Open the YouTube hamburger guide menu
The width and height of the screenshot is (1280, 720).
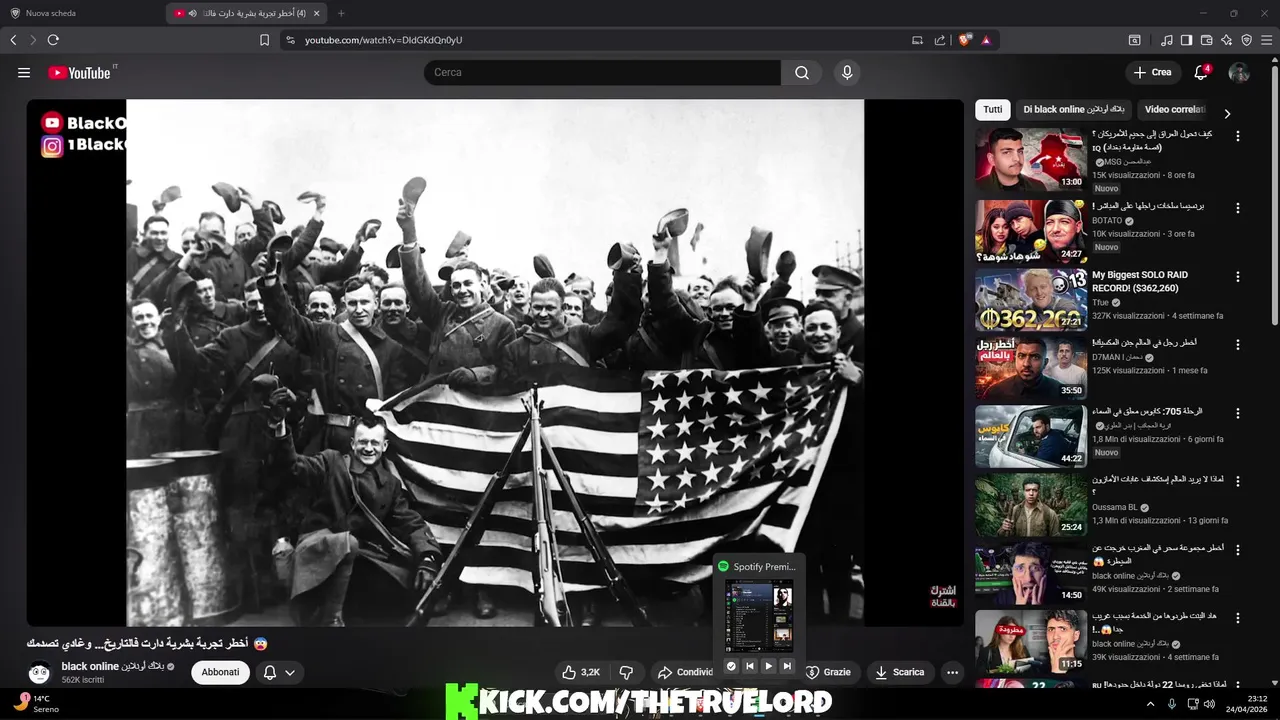24,72
